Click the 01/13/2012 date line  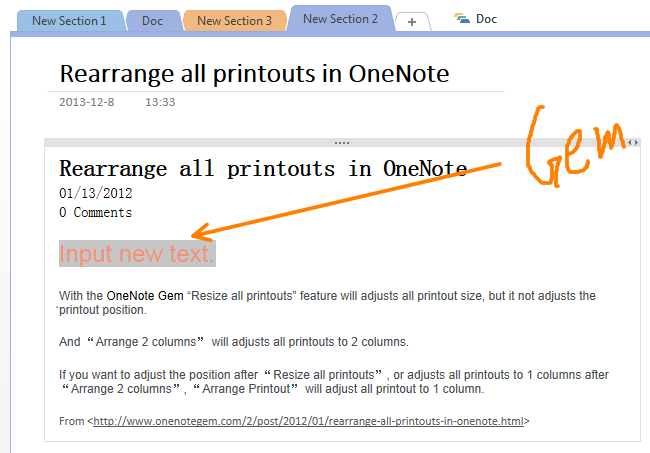pos(96,193)
